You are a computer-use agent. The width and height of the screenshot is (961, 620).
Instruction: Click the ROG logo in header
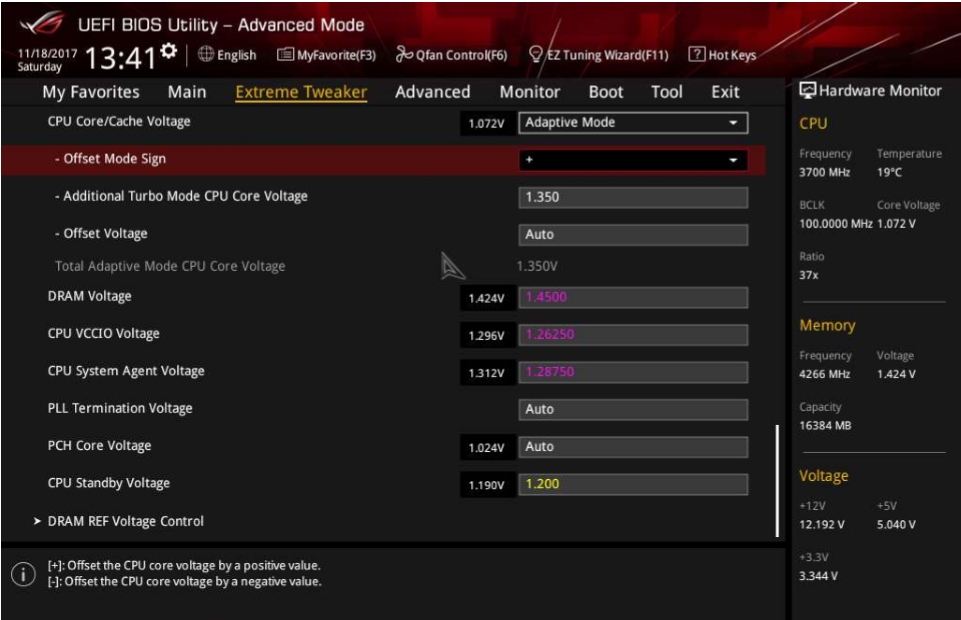point(42,24)
